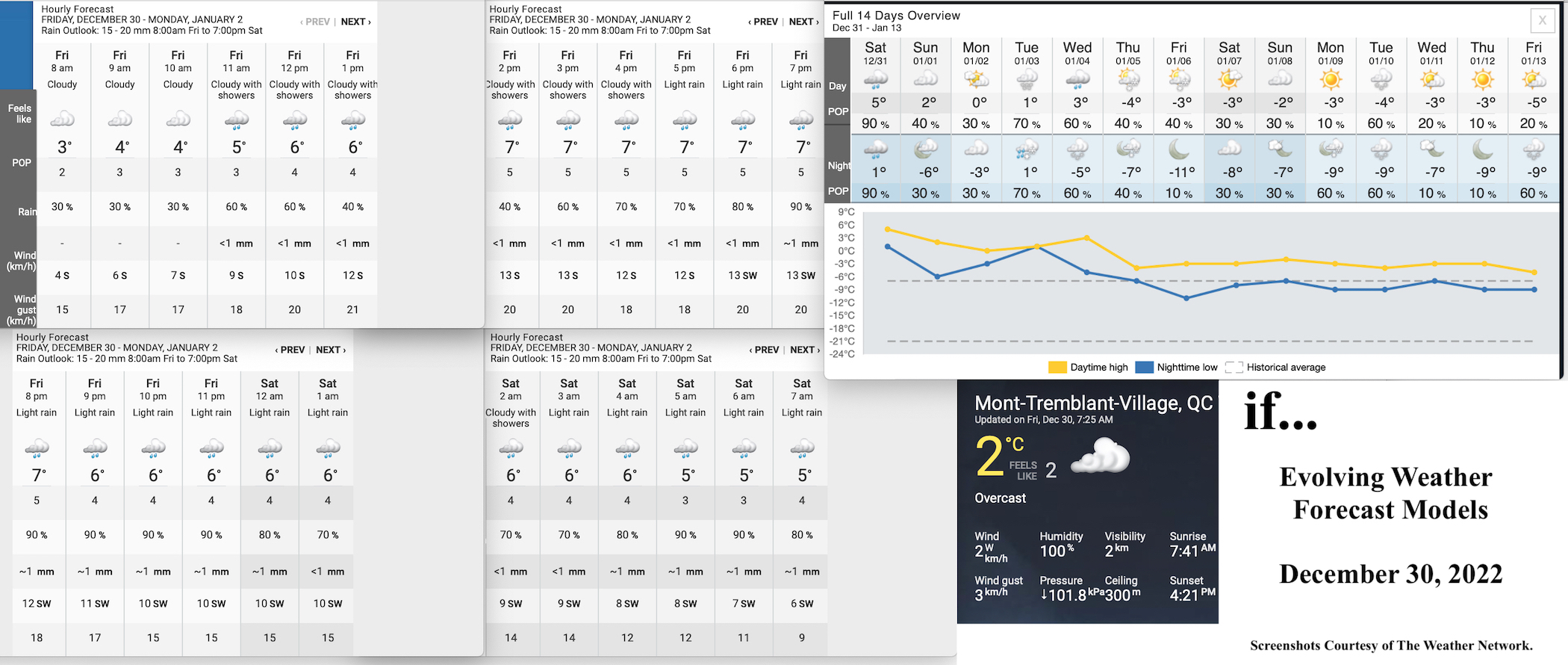Screen dimensions: 1568x665
Task: Click Fri 01/06 night clear moon icon
Action: [x=1179, y=149]
